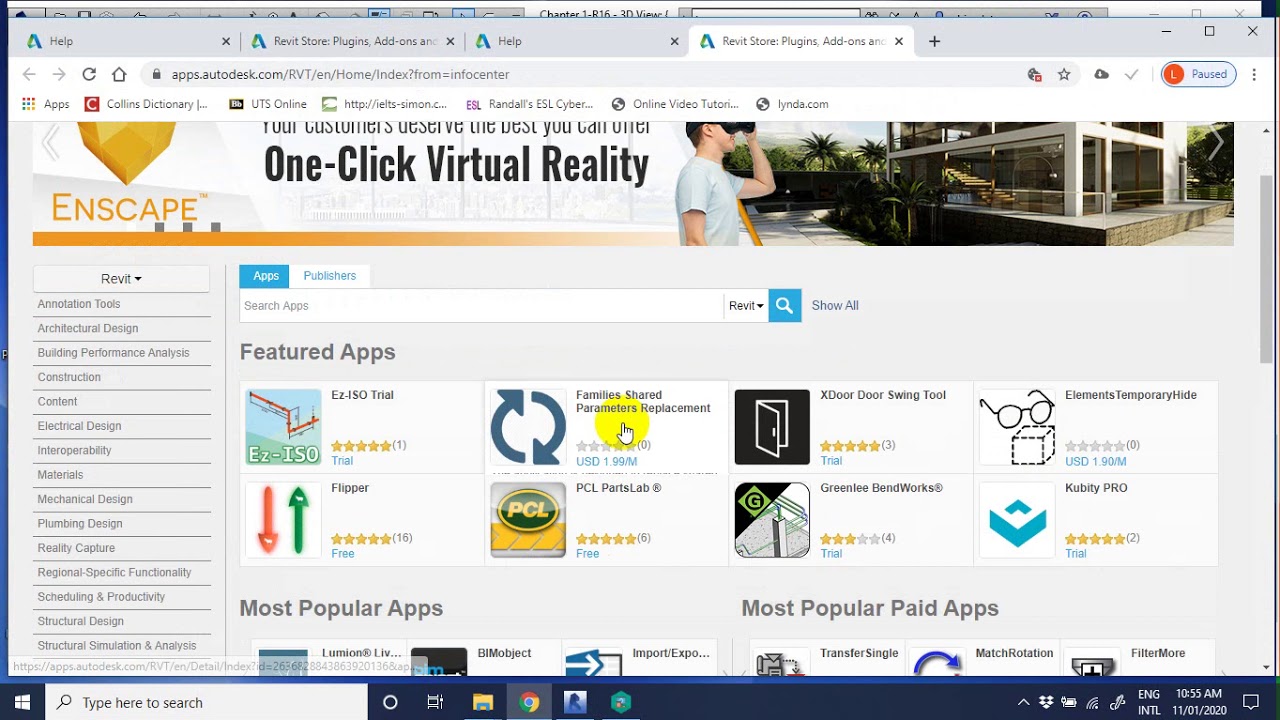This screenshot has width=1280, height=720.
Task: Click the taskbar search box
Action: tap(207, 702)
